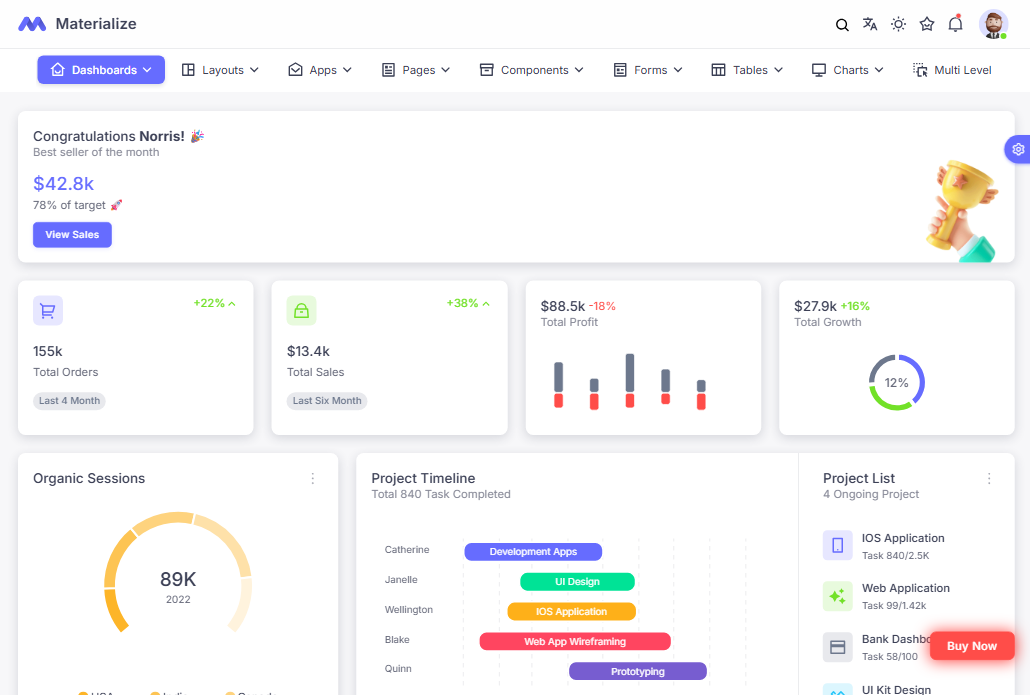The image size is (1030, 695).
Task: Select the UI Design timeline bar
Action: [577, 581]
